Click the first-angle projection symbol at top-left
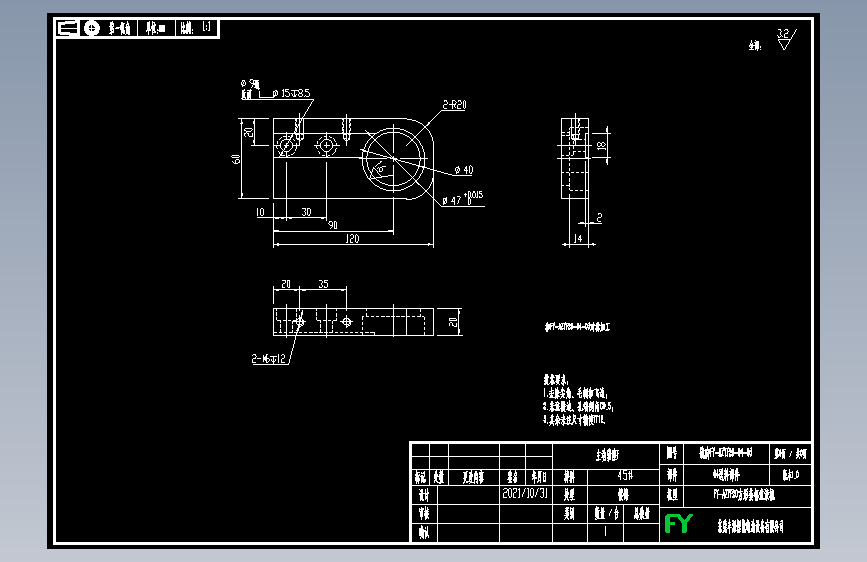867x562 pixels. (x=79, y=28)
